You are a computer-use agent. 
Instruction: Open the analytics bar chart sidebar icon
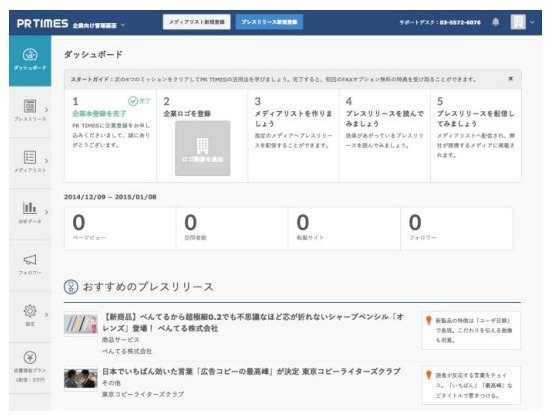click(x=30, y=208)
